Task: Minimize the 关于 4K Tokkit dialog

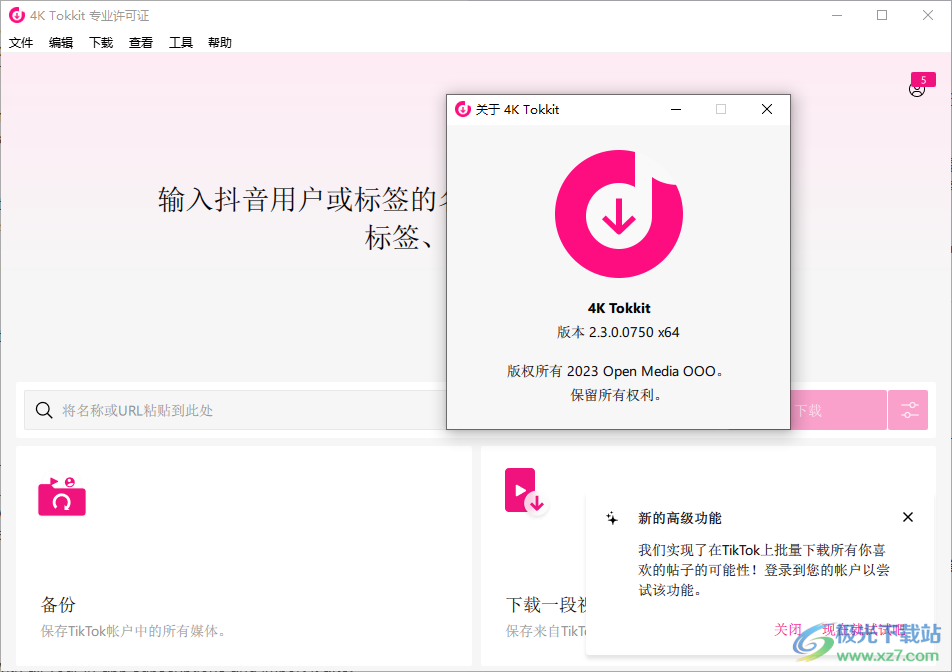Action: (676, 109)
